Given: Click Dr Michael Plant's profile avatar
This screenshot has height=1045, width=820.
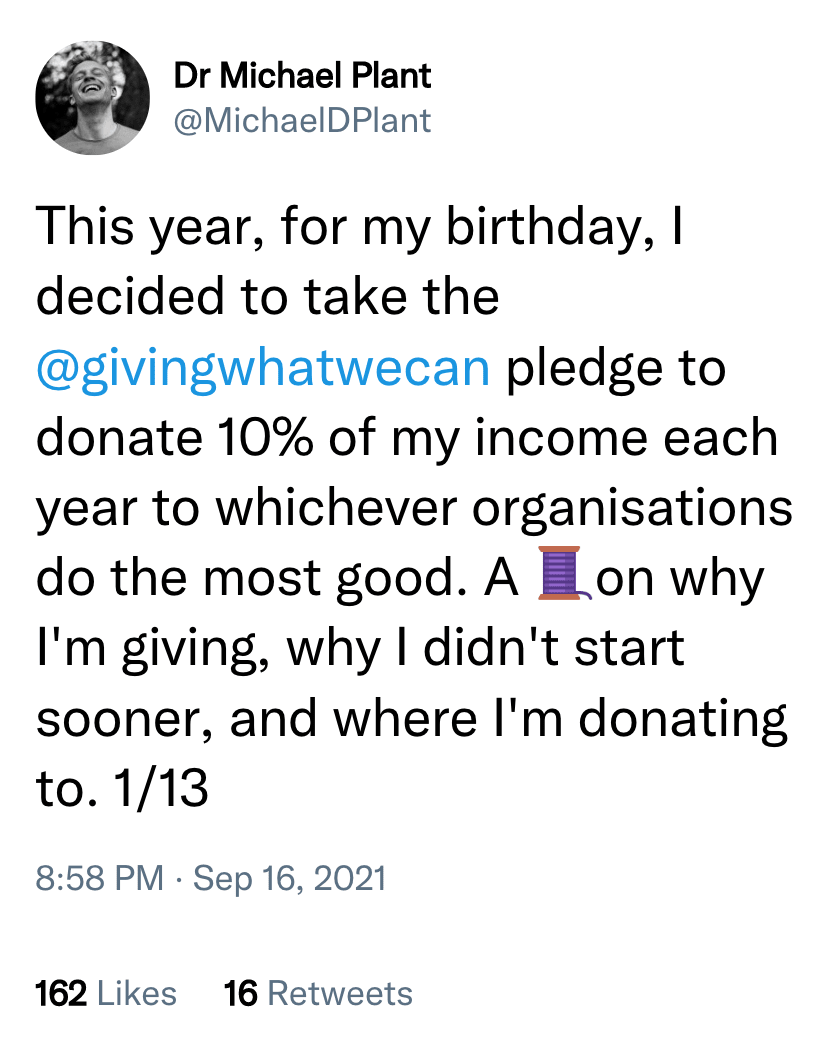Looking at the screenshot, I should tap(93, 98).
